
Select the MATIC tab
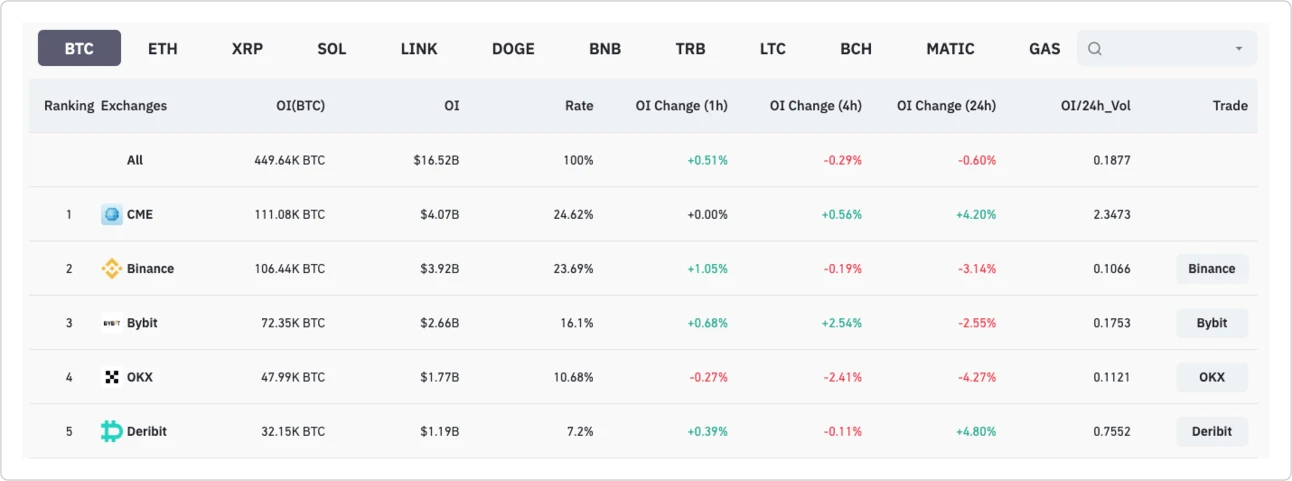point(950,48)
